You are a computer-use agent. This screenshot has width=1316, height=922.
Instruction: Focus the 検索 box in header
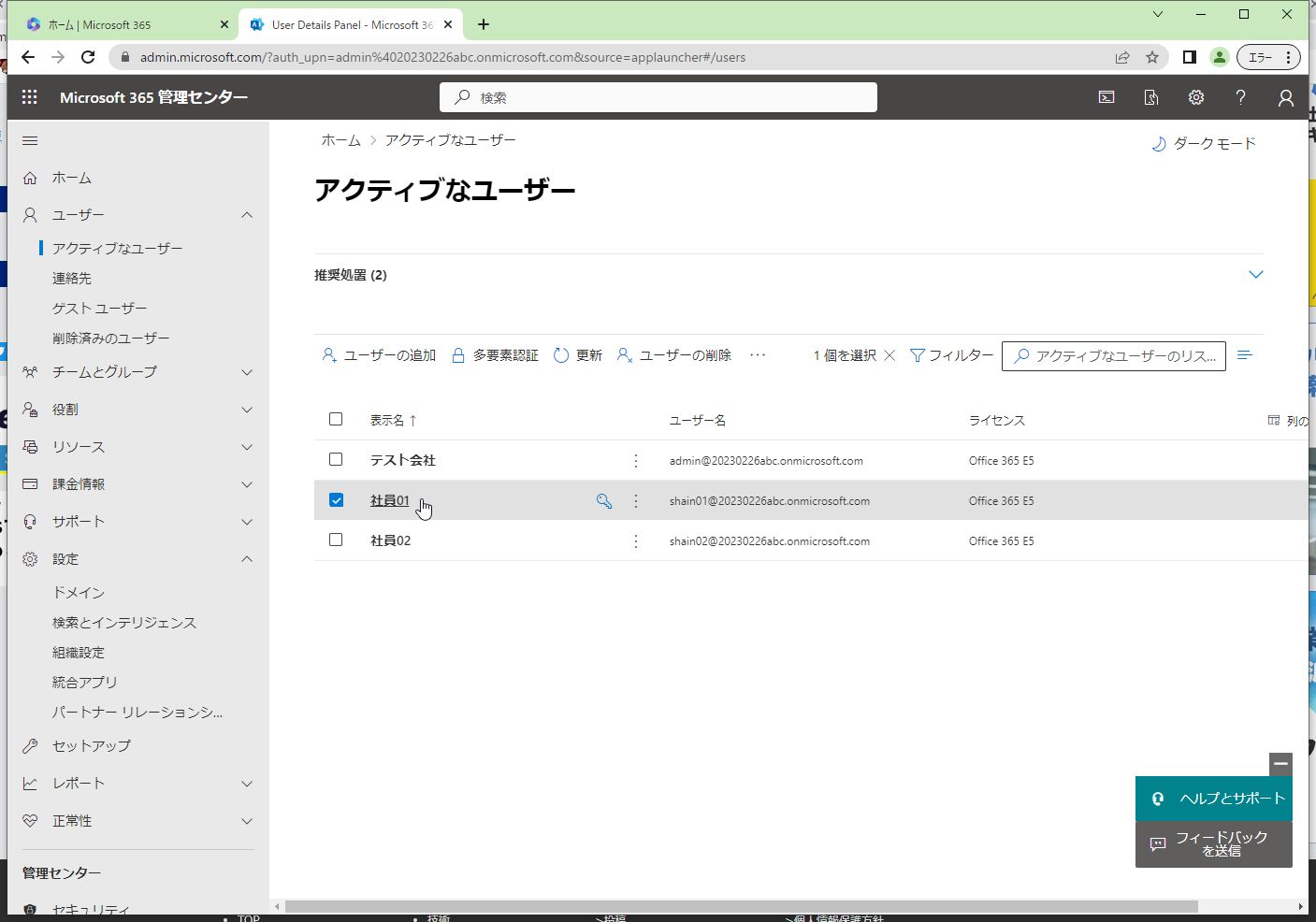tap(658, 97)
